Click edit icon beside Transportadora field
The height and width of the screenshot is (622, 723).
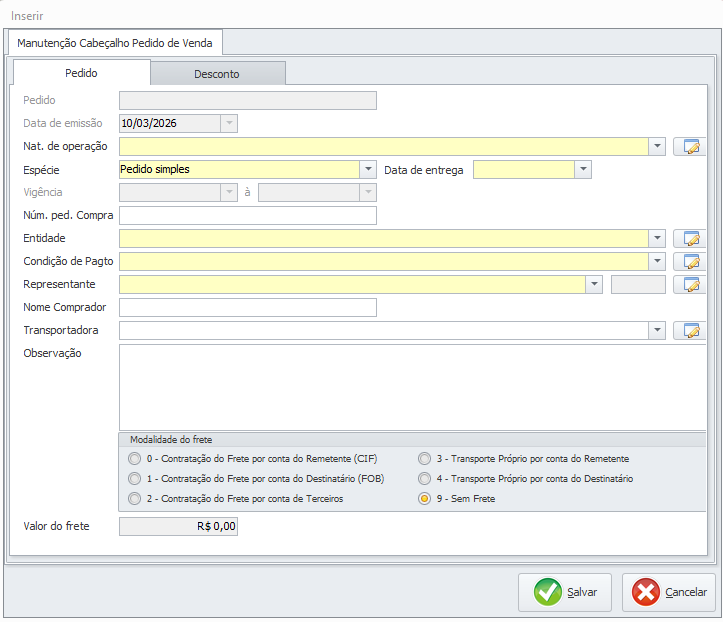[x=689, y=331]
